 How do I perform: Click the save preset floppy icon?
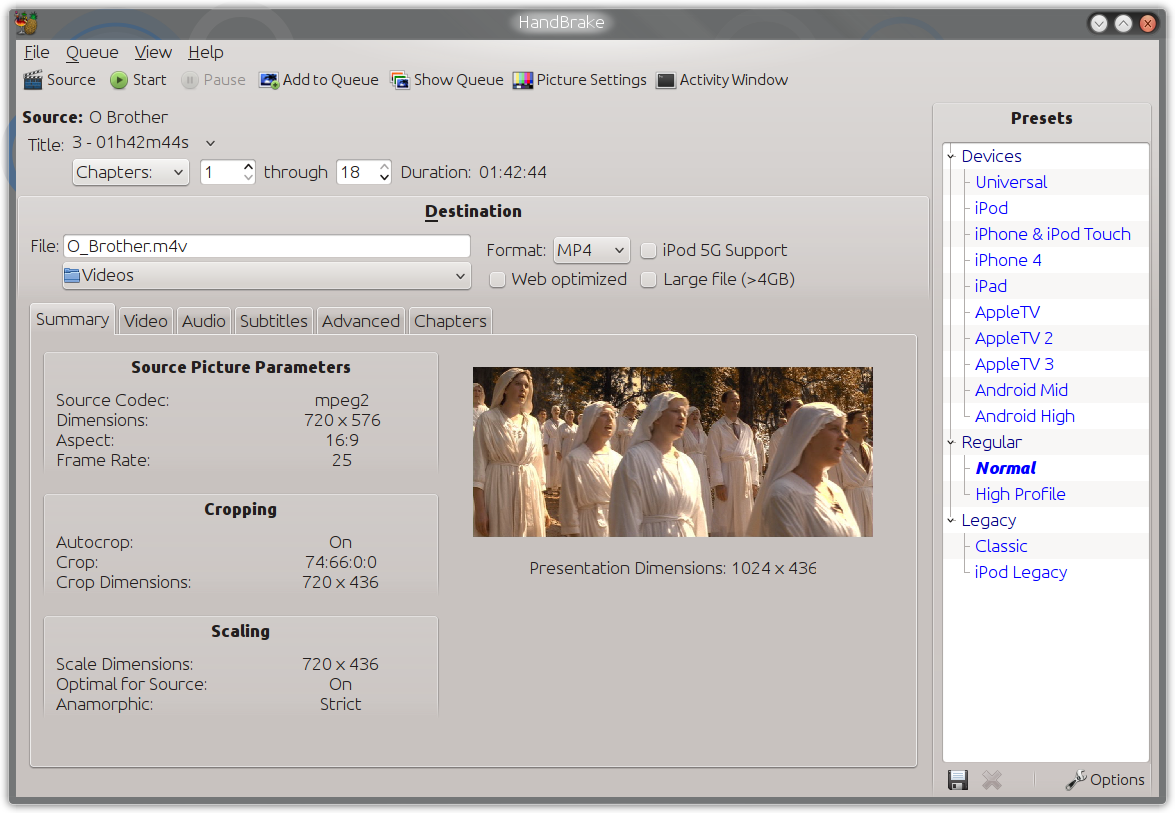click(x=958, y=780)
